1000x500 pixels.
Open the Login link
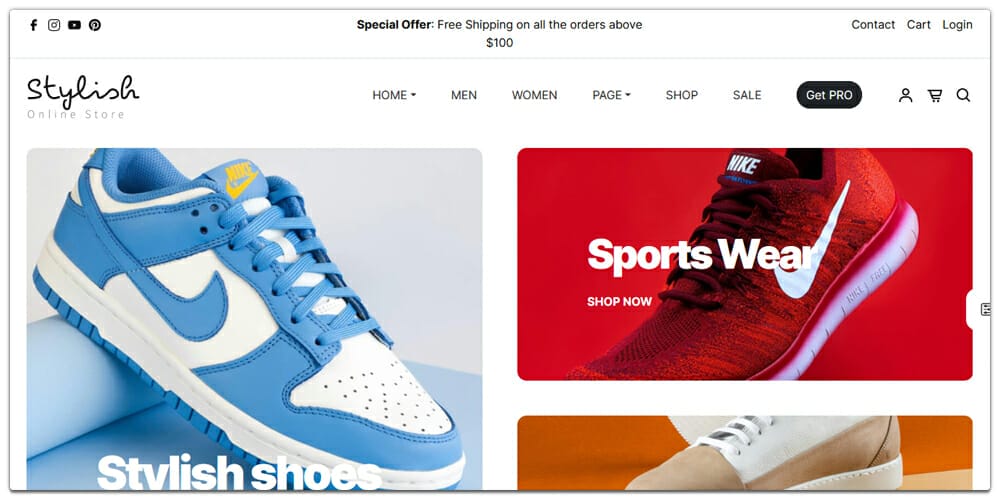[x=957, y=25]
